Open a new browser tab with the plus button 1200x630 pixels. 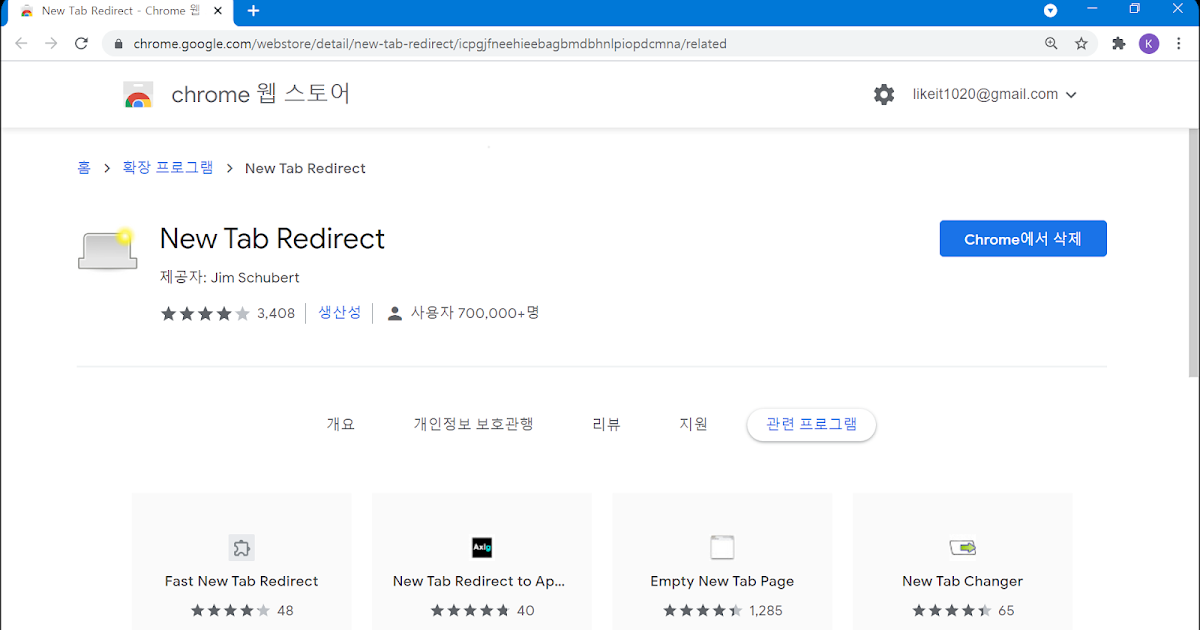click(253, 13)
